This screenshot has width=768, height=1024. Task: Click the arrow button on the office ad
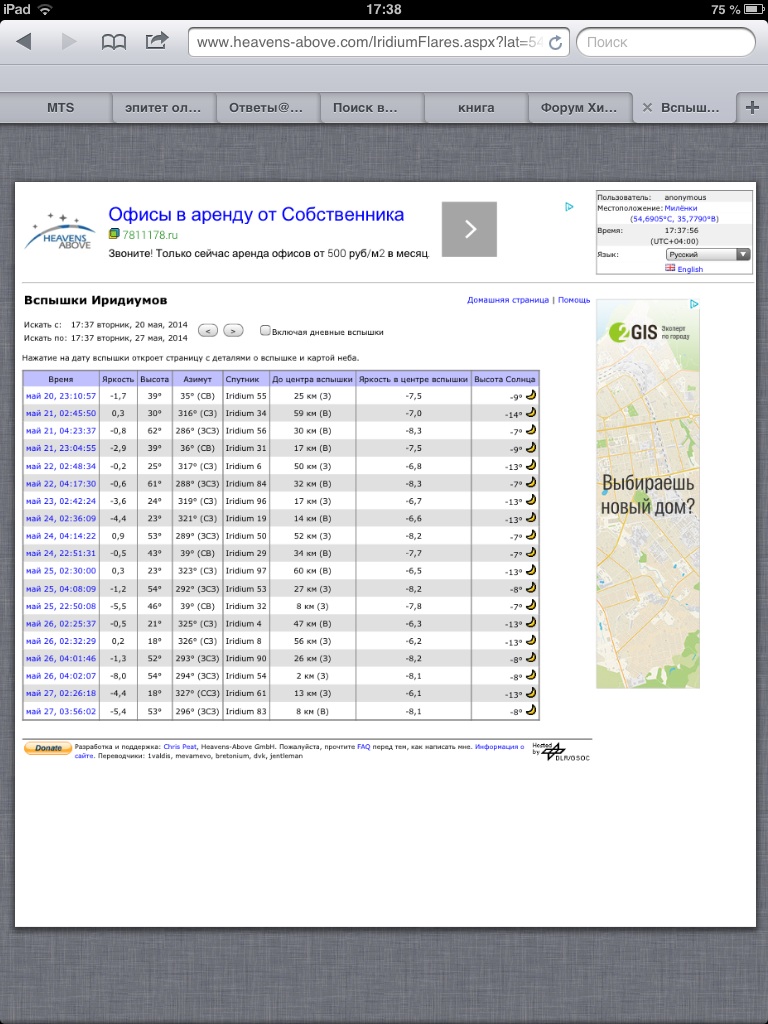tap(469, 229)
